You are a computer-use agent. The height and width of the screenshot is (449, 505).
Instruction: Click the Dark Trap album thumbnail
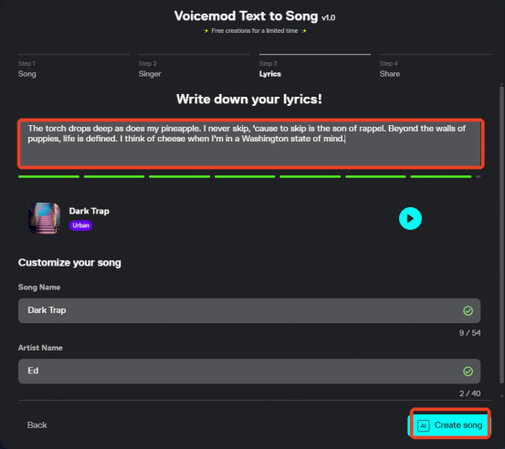44,218
